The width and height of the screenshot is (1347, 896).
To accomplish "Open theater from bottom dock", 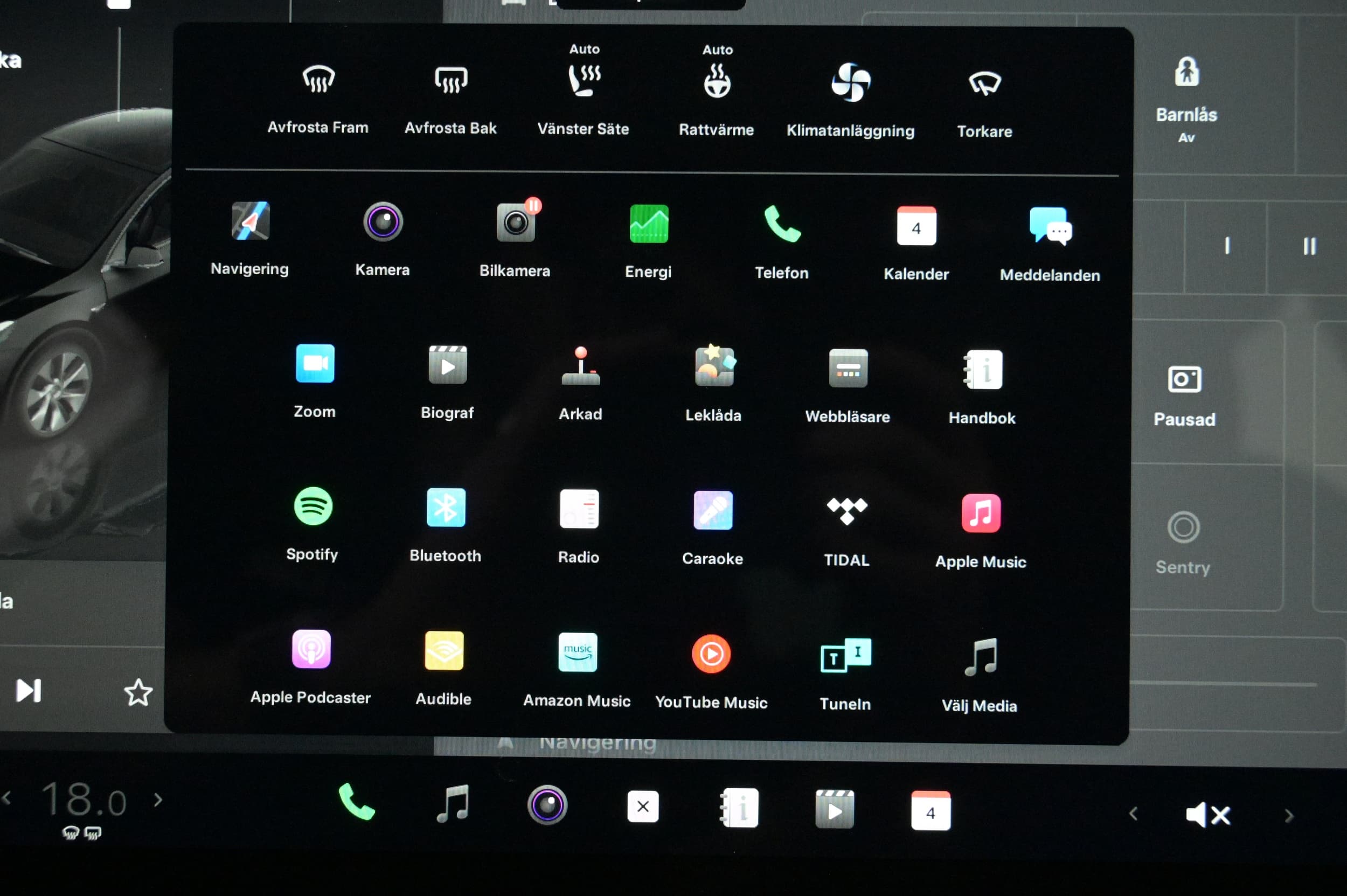I will click(x=835, y=810).
